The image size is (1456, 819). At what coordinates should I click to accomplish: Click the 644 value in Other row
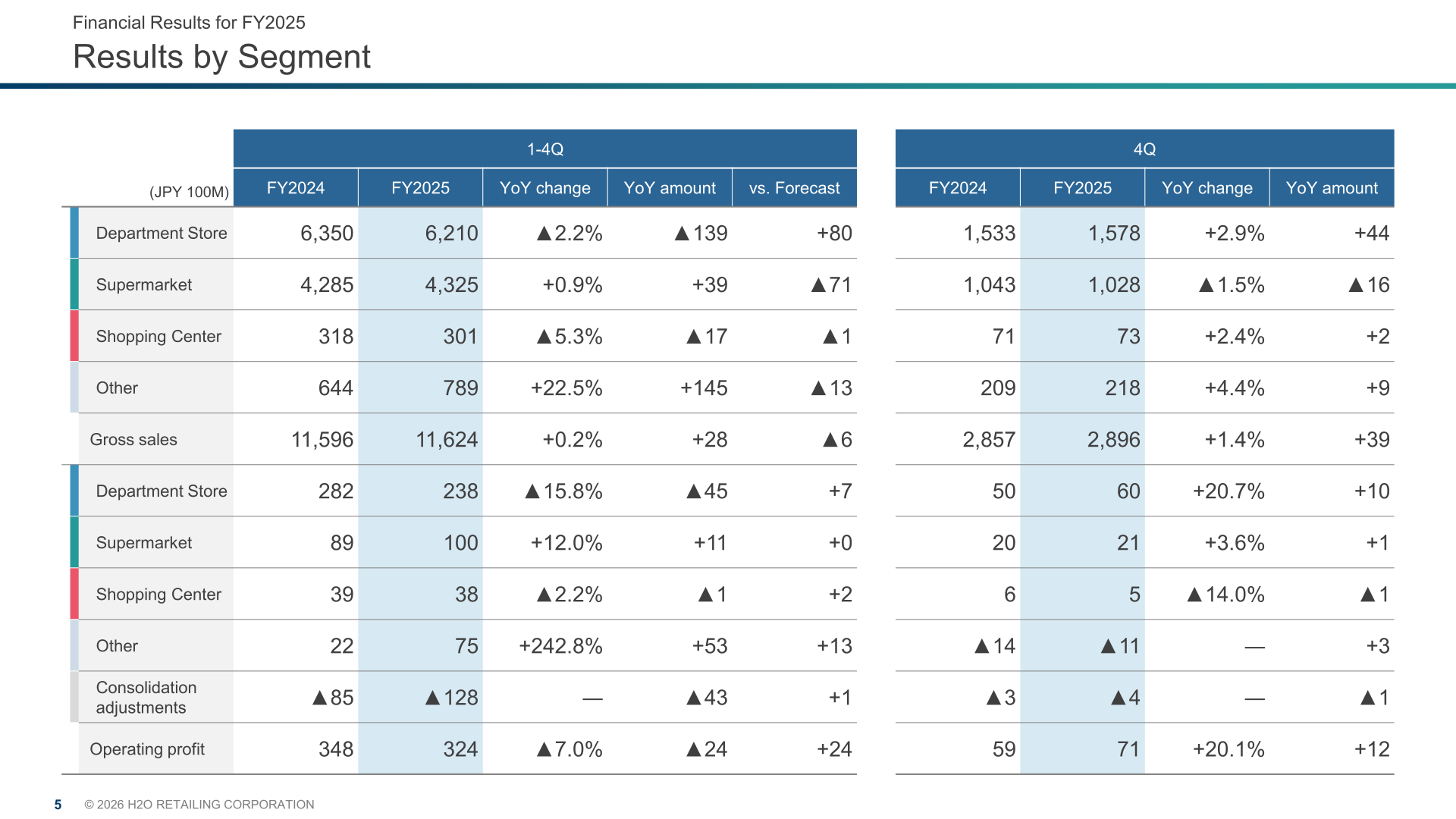[x=336, y=388]
